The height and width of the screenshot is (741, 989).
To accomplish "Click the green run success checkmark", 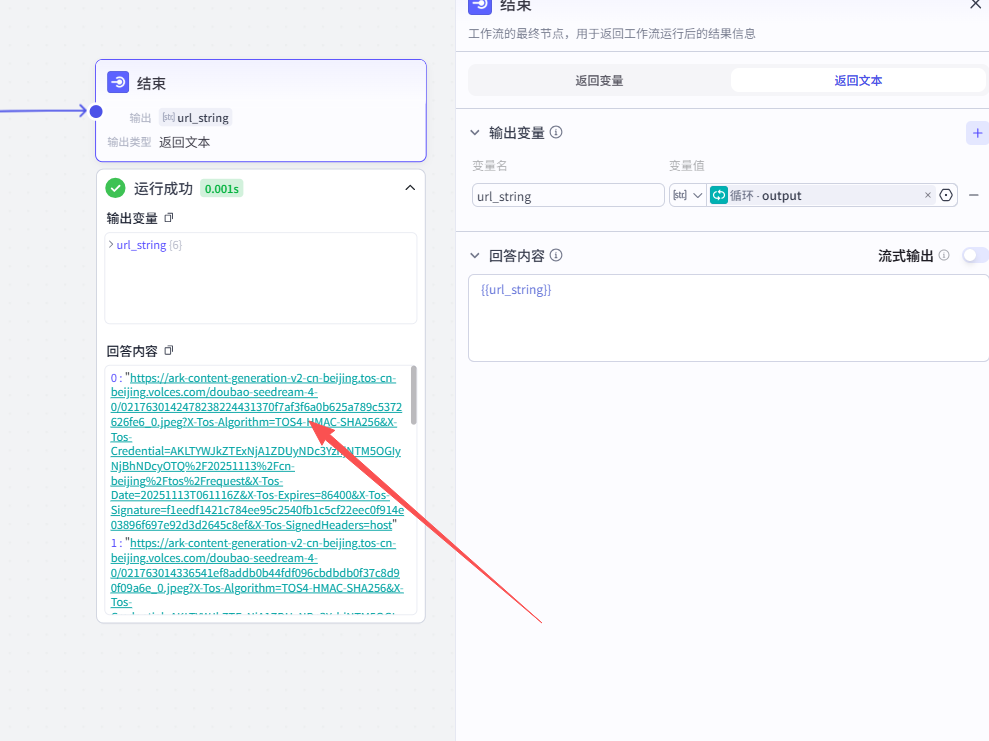I will pos(116,188).
